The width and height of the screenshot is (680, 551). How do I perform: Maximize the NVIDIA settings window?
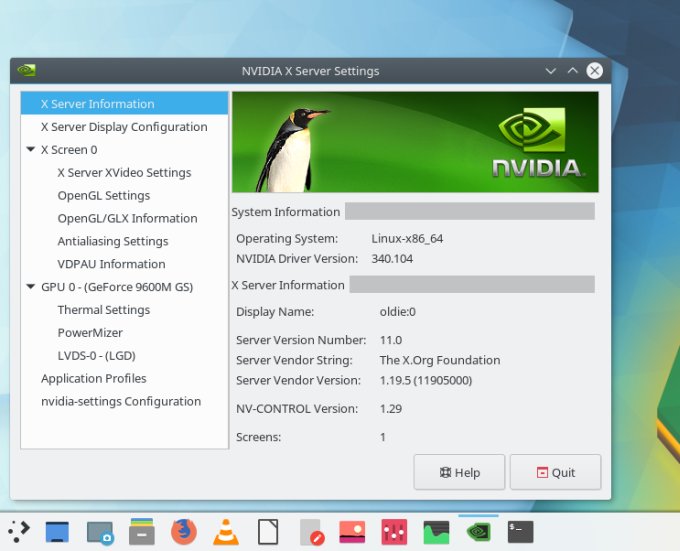click(573, 71)
